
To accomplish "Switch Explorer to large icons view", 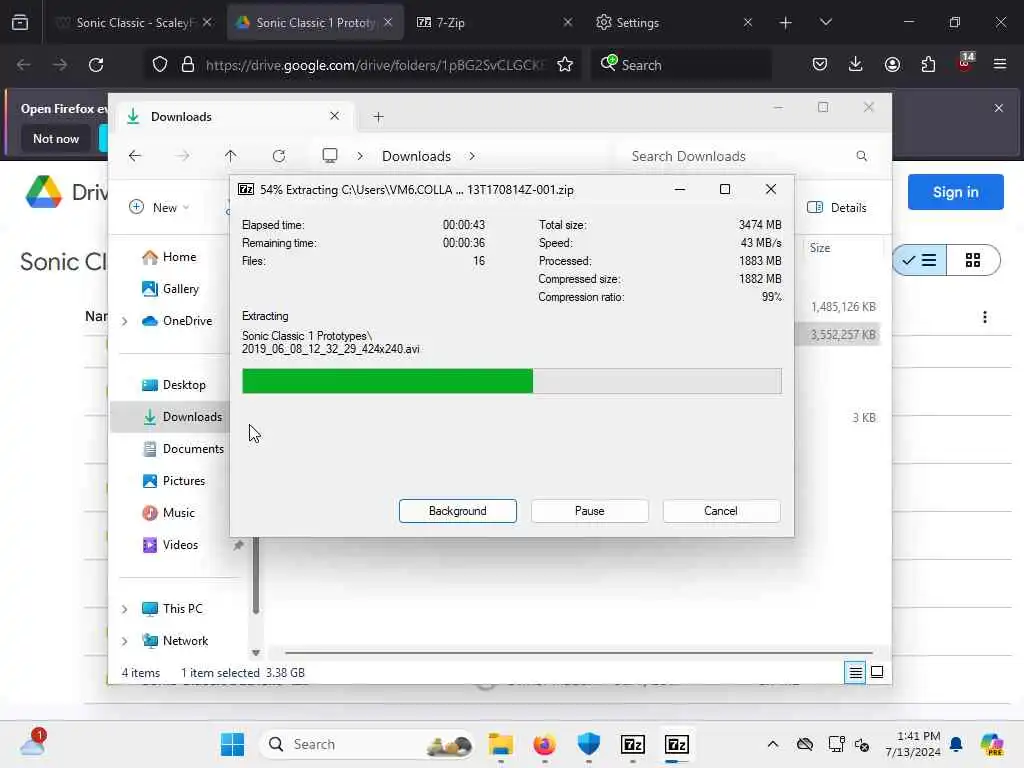I will click(877, 672).
